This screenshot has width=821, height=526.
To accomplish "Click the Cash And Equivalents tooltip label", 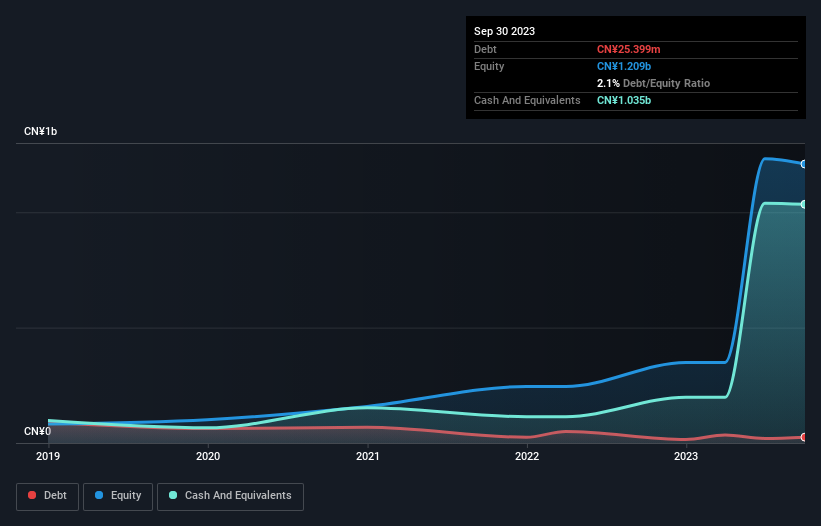I will point(527,100).
